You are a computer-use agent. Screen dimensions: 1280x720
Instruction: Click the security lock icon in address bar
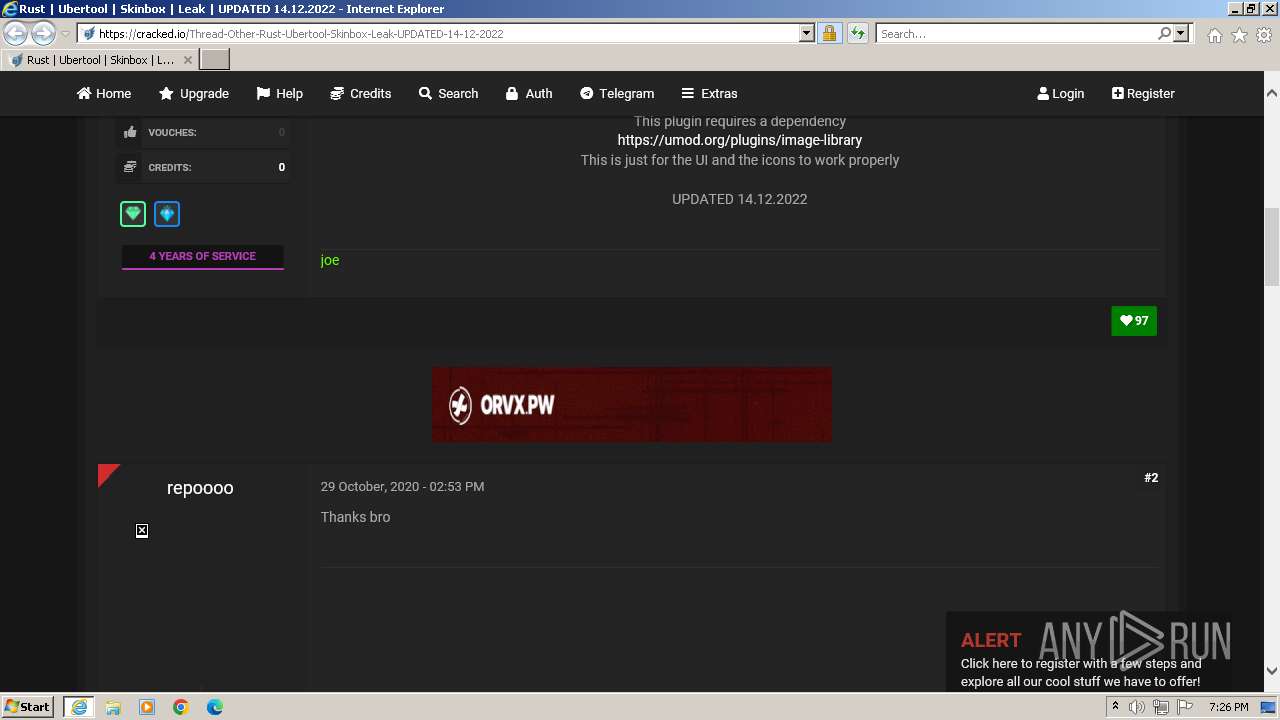(x=829, y=33)
